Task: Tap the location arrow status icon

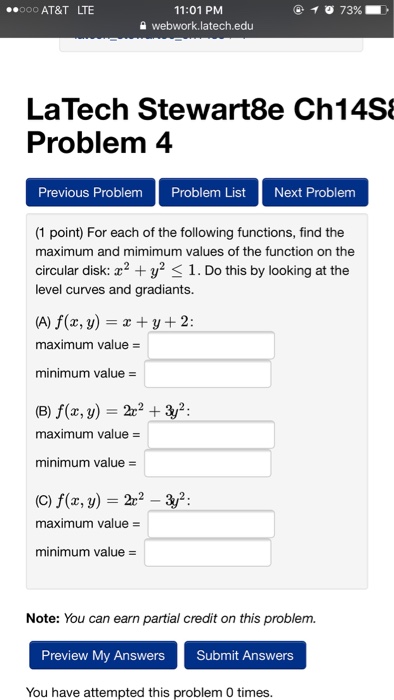Action: 314,10
